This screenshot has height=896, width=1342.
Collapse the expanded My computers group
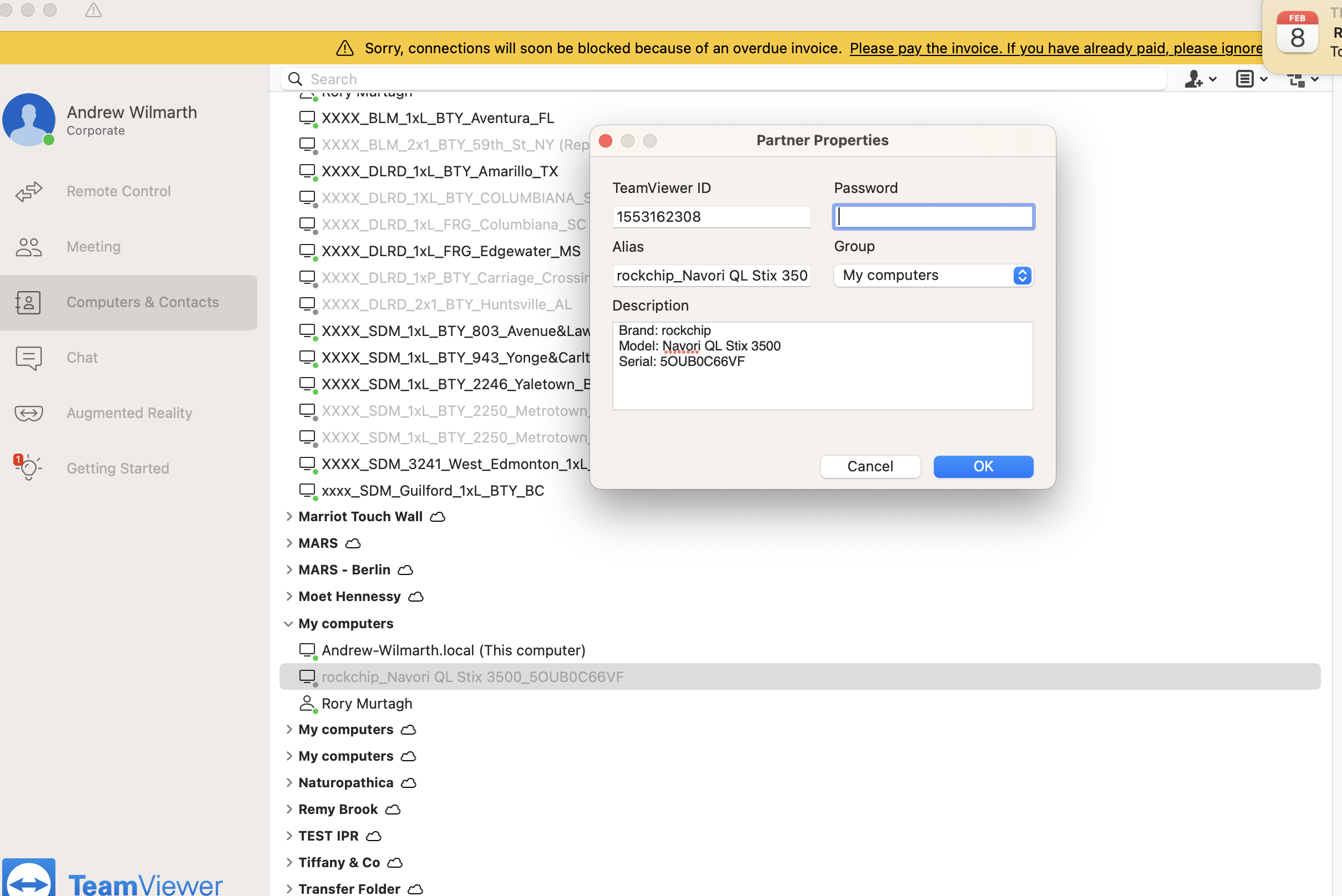(x=288, y=623)
